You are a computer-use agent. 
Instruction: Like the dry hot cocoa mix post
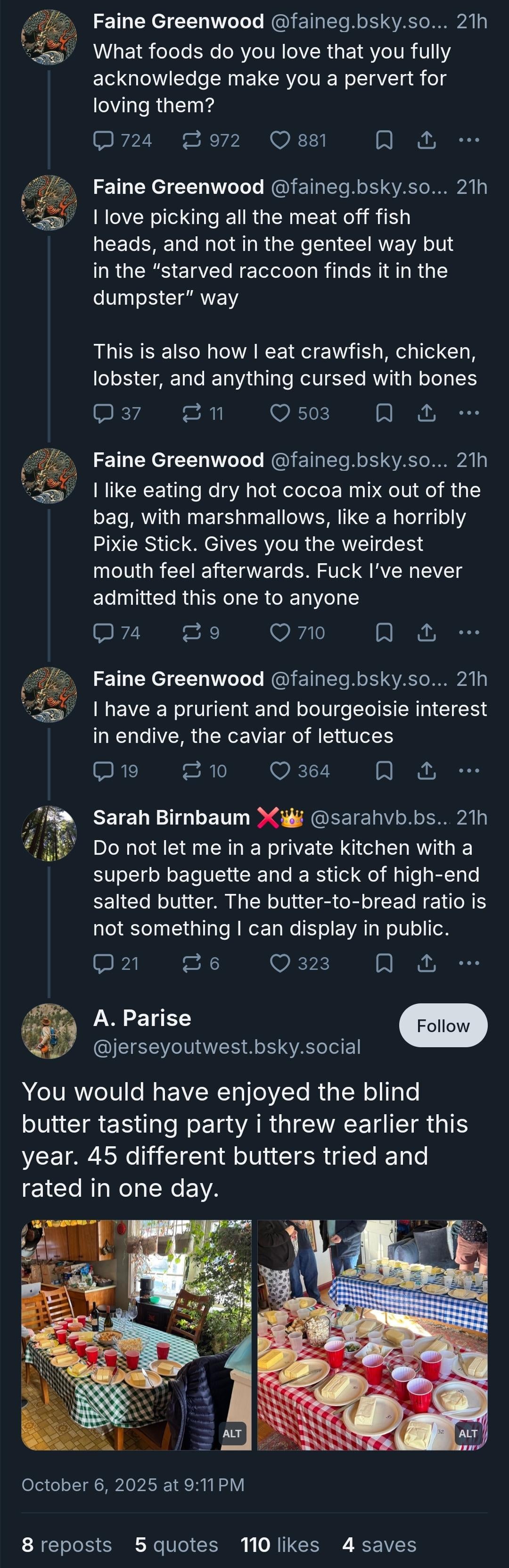tap(280, 633)
